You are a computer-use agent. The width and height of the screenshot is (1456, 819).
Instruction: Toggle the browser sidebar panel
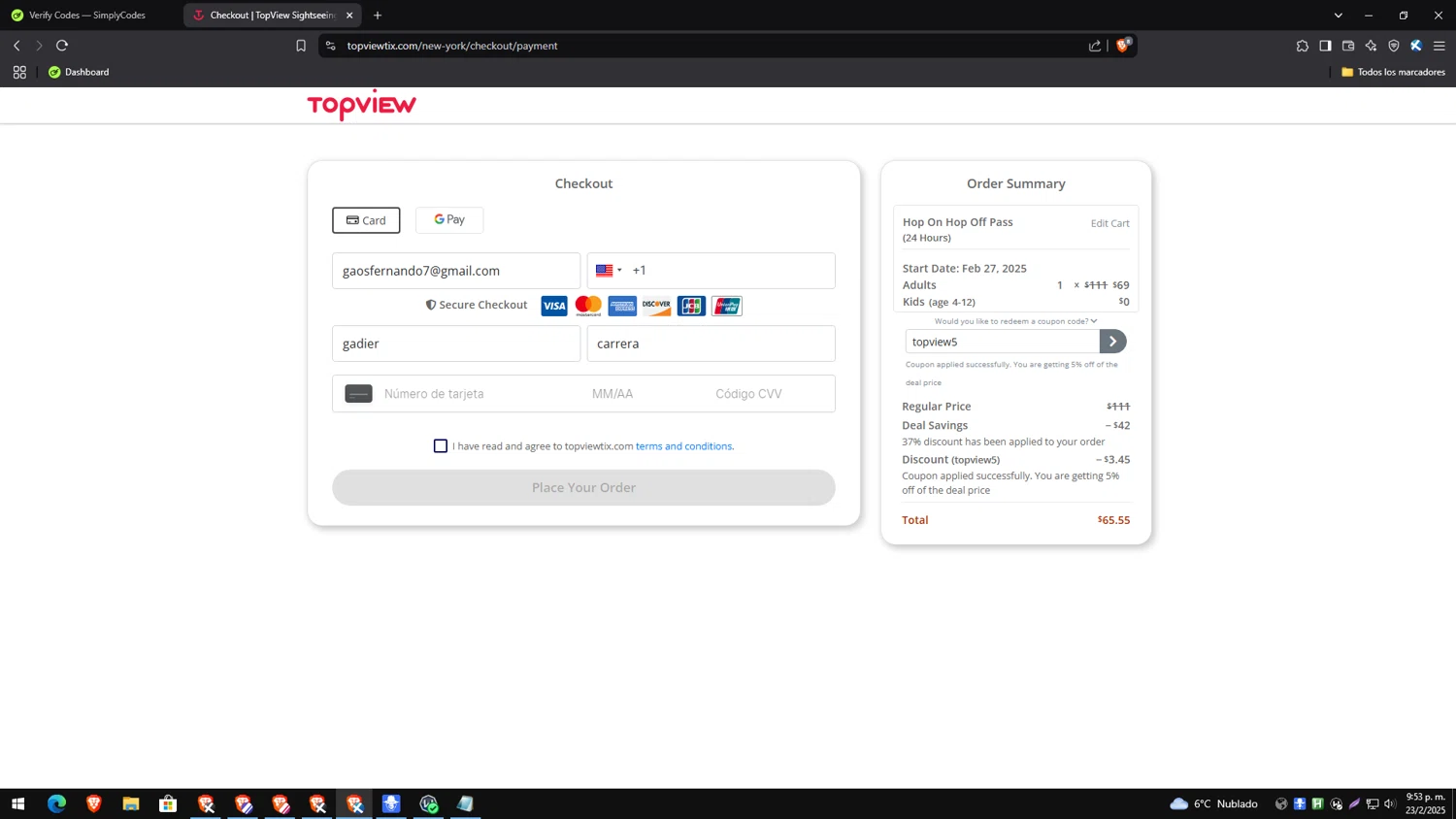pos(1325,46)
